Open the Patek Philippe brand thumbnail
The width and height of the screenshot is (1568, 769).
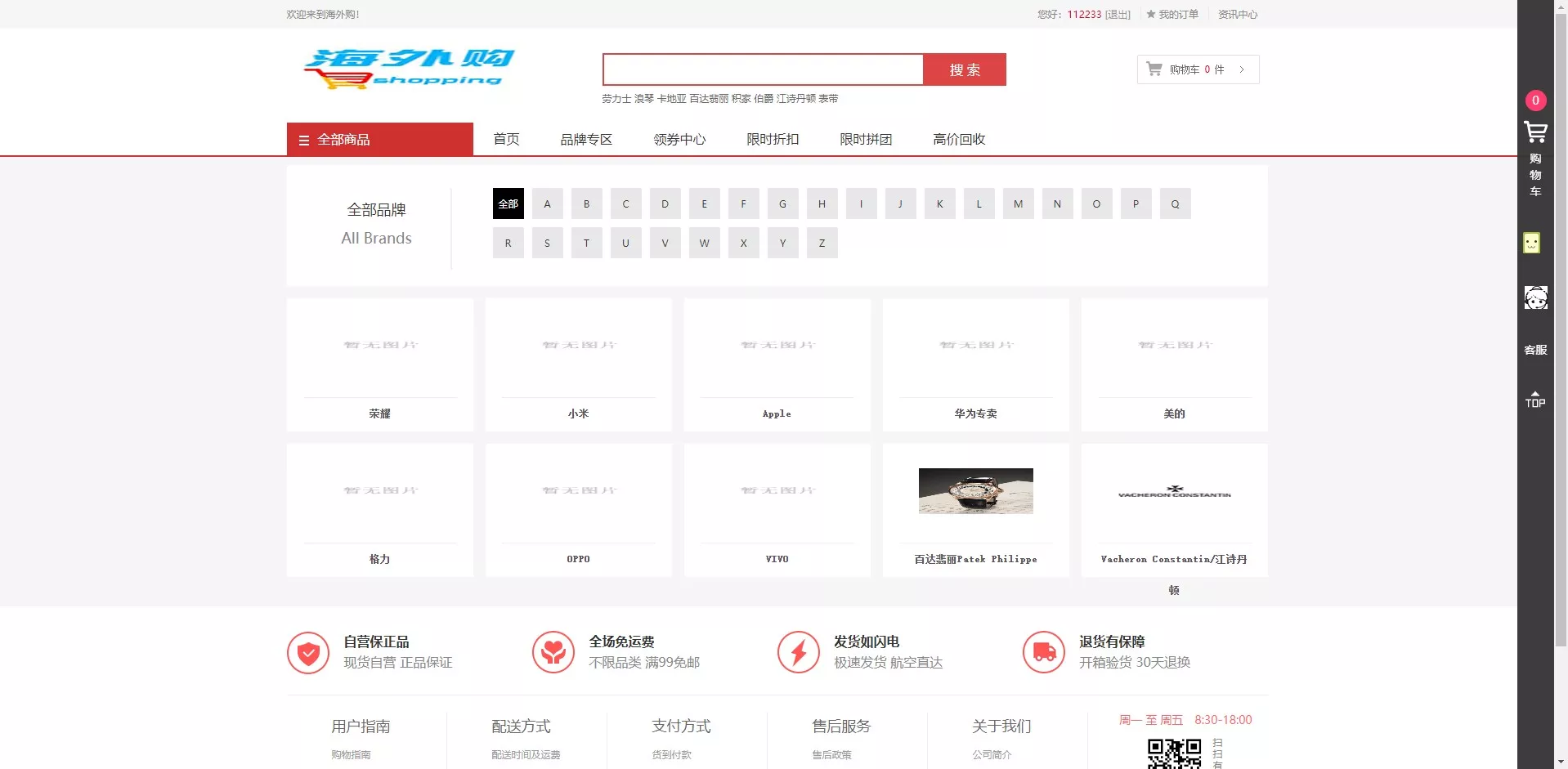coord(975,491)
